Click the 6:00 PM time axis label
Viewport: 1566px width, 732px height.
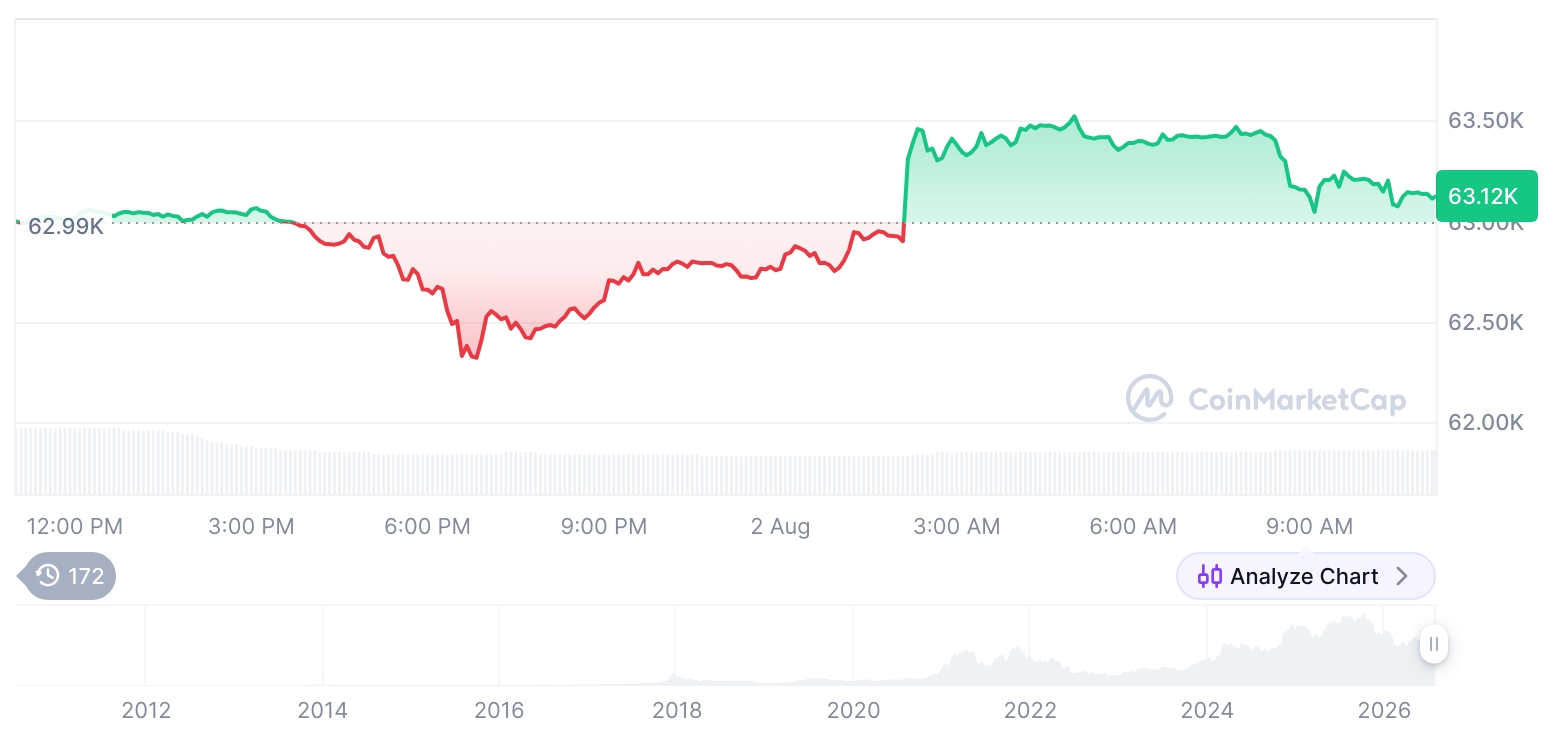[x=427, y=526]
